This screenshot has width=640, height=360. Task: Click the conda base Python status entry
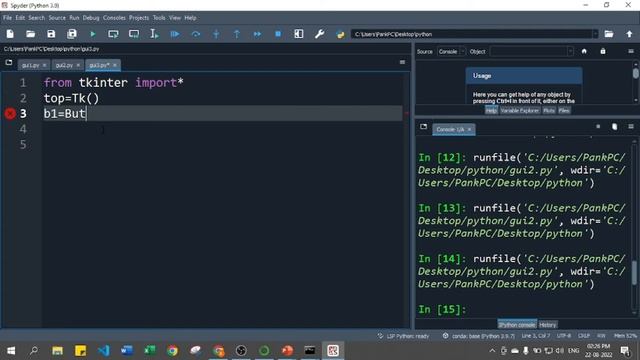(x=479, y=336)
